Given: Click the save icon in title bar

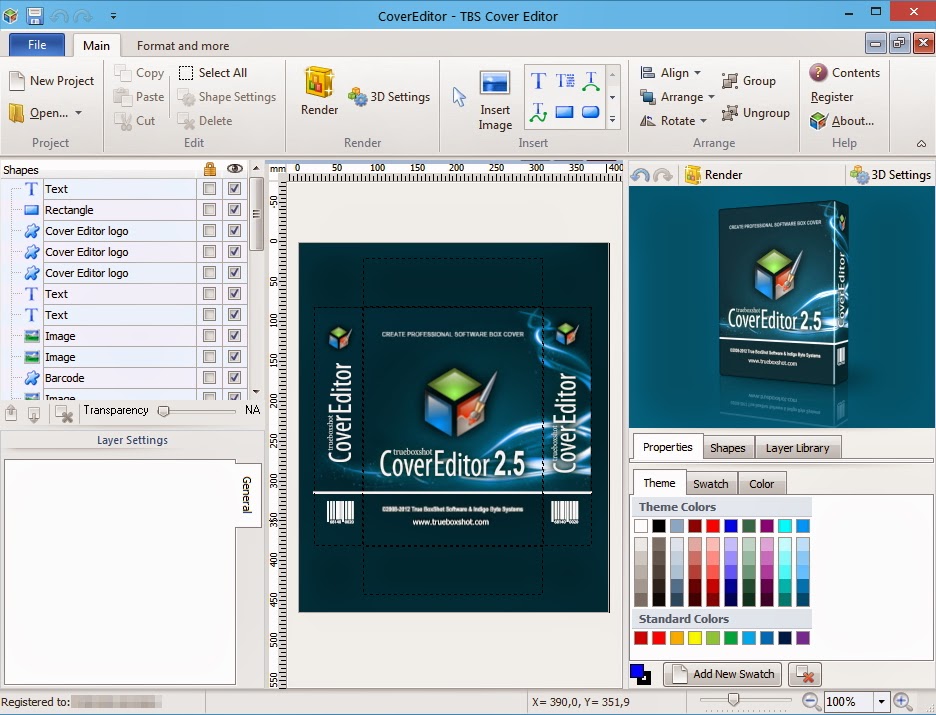Looking at the screenshot, I should coord(35,15).
